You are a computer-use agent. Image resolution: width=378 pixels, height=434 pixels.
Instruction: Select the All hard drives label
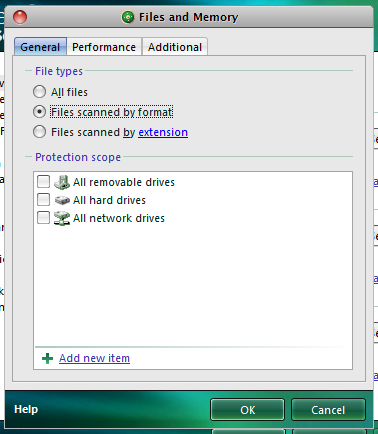pyautogui.click(x=109, y=200)
